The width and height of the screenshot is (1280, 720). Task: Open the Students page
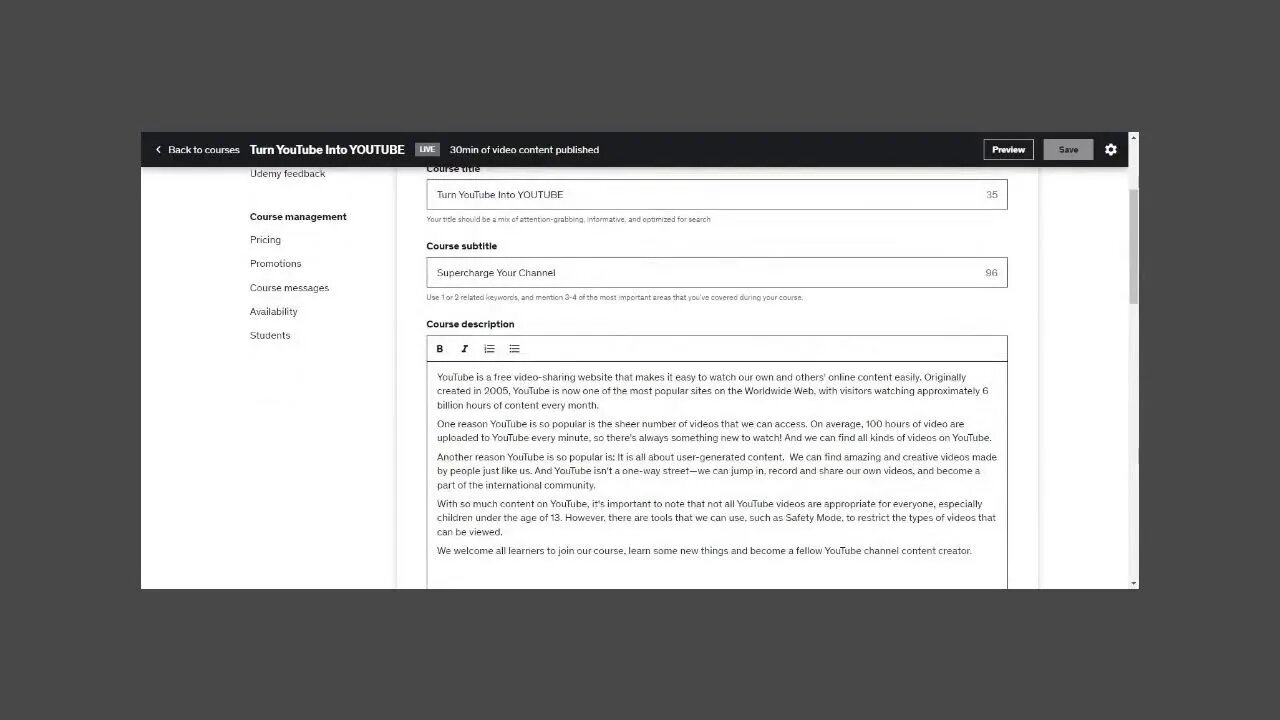pos(270,336)
